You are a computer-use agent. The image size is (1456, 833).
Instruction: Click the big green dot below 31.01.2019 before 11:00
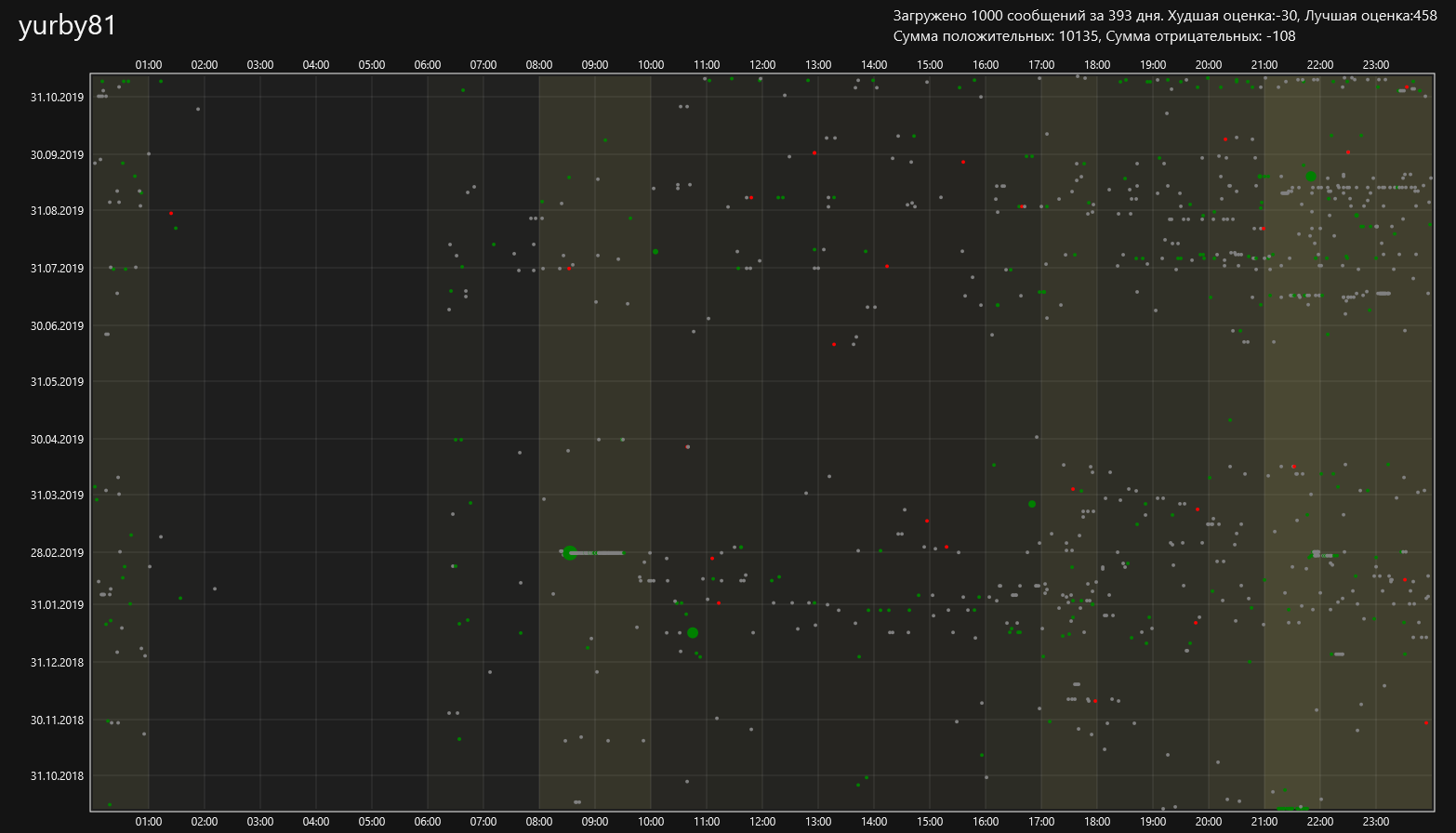click(693, 633)
